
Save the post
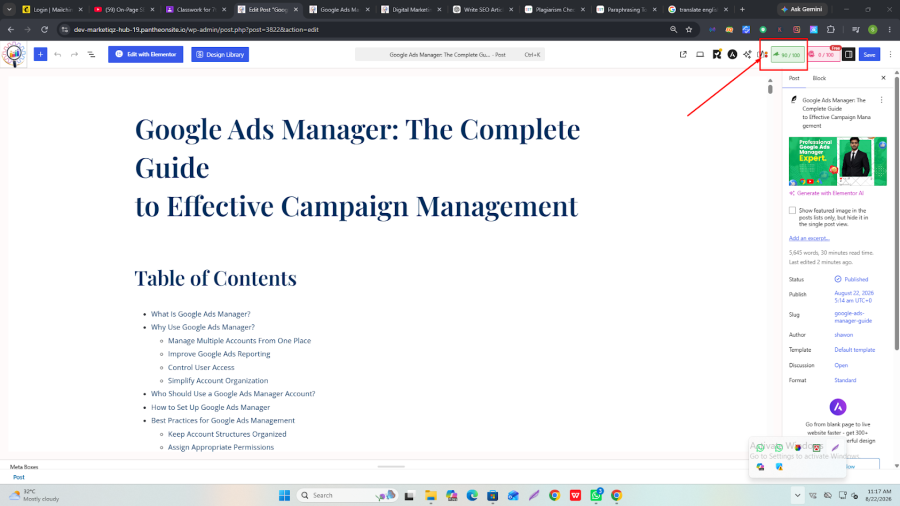[x=870, y=55]
